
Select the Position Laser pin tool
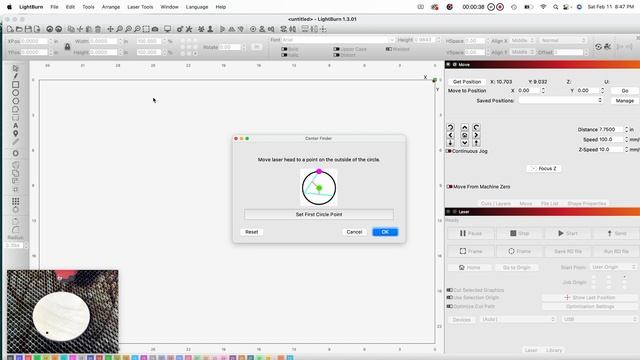pos(16,133)
